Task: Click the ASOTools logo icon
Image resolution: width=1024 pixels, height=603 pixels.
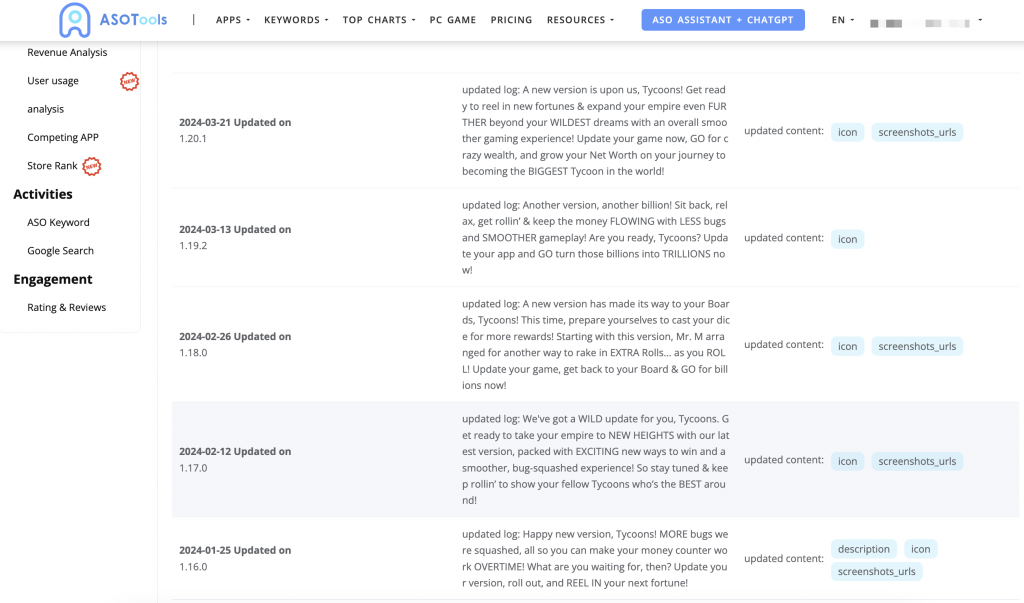Action: 75,20
